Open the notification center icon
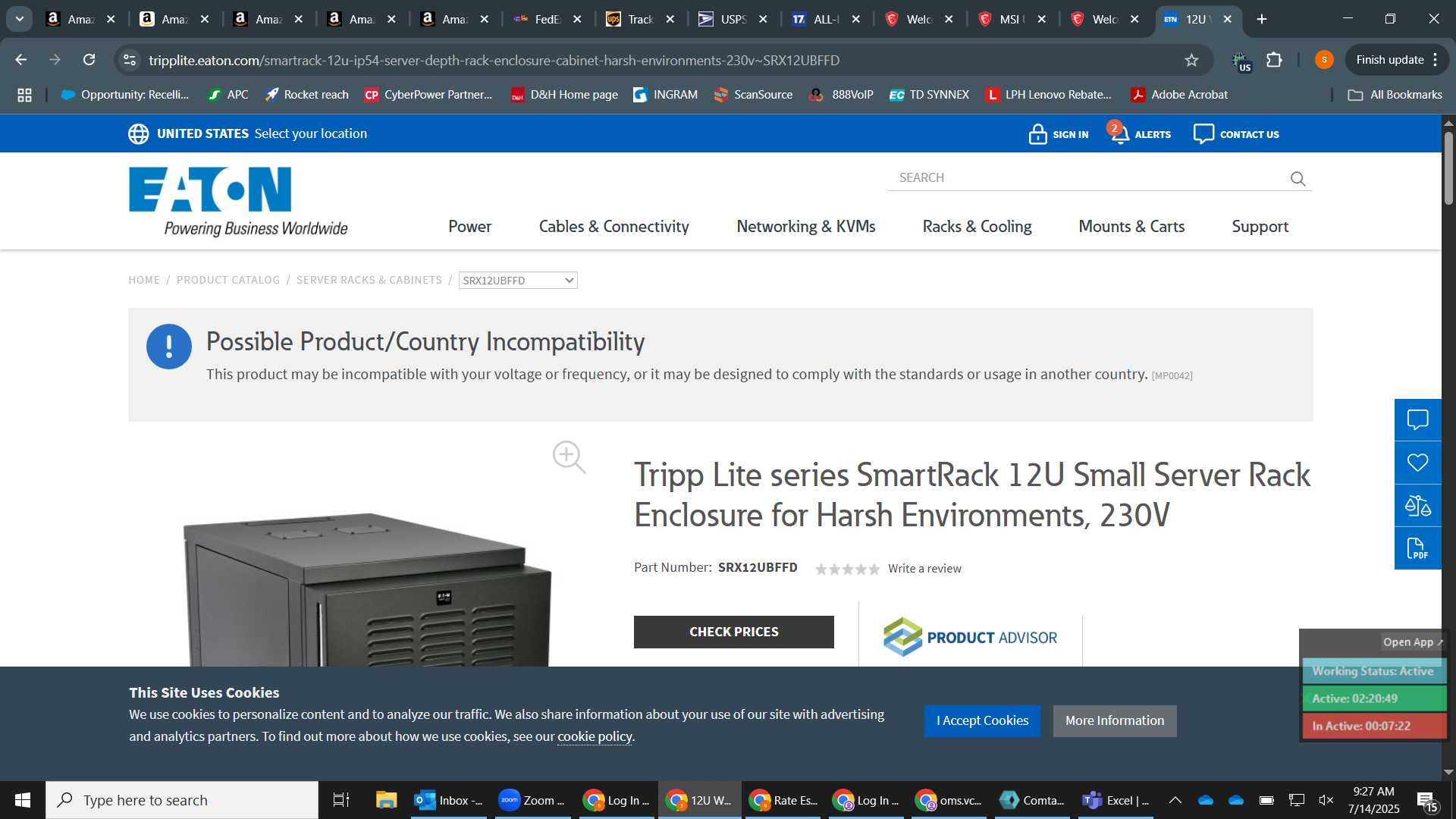The height and width of the screenshot is (819, 1456). pyautogui.click(x=1427, y=801)
